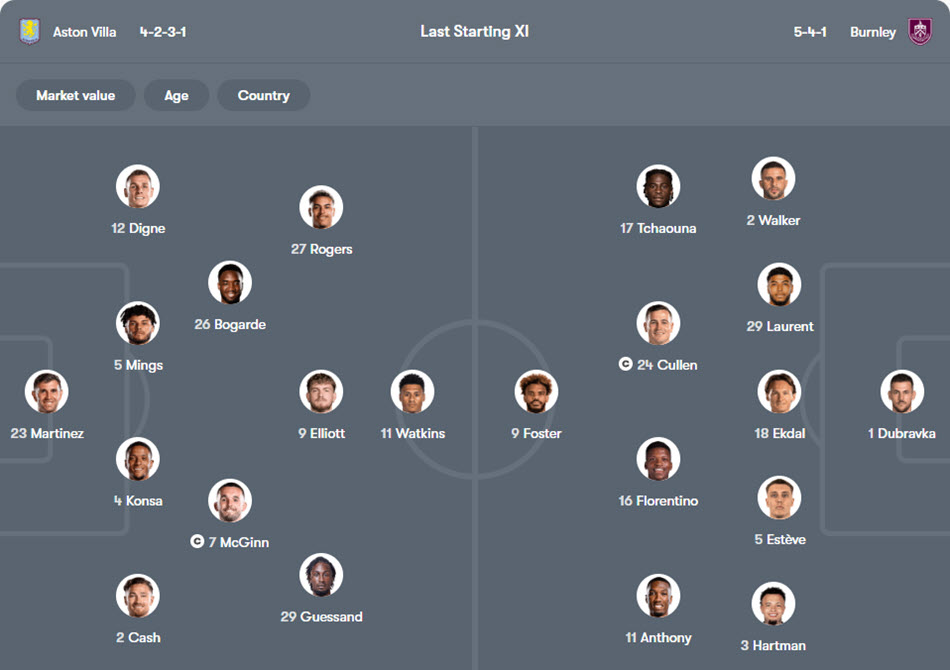Open Hartman's player photo
Screen dimensions: 950x670
click(773, 604)
